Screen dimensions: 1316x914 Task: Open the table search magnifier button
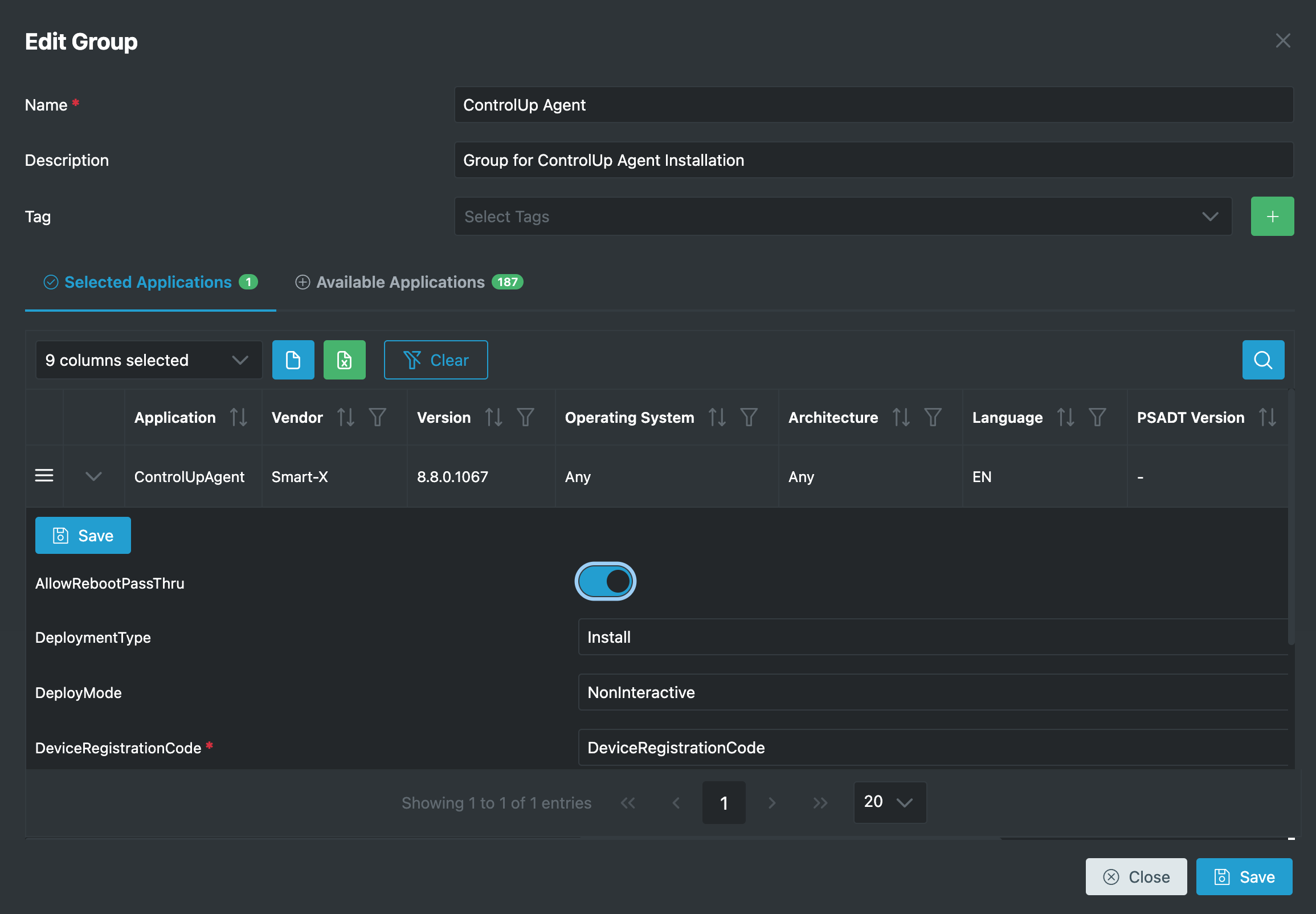click(x=1263, y=360)
